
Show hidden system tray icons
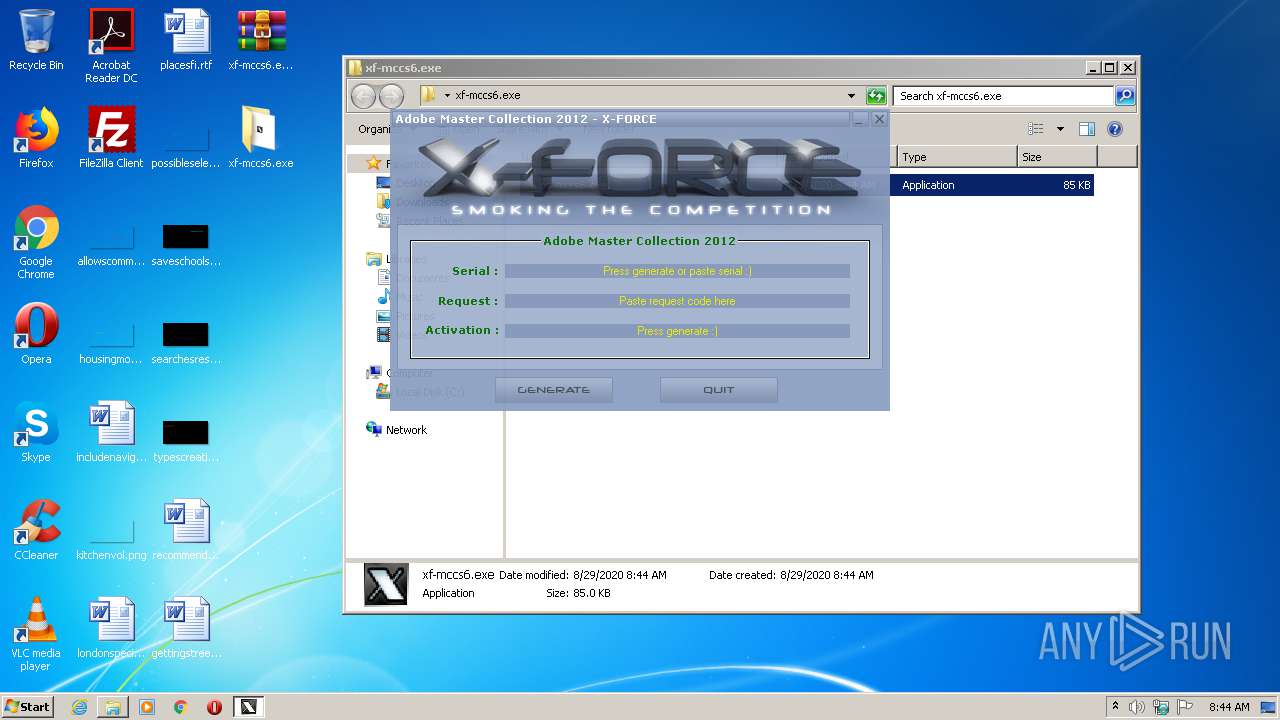1115,707
